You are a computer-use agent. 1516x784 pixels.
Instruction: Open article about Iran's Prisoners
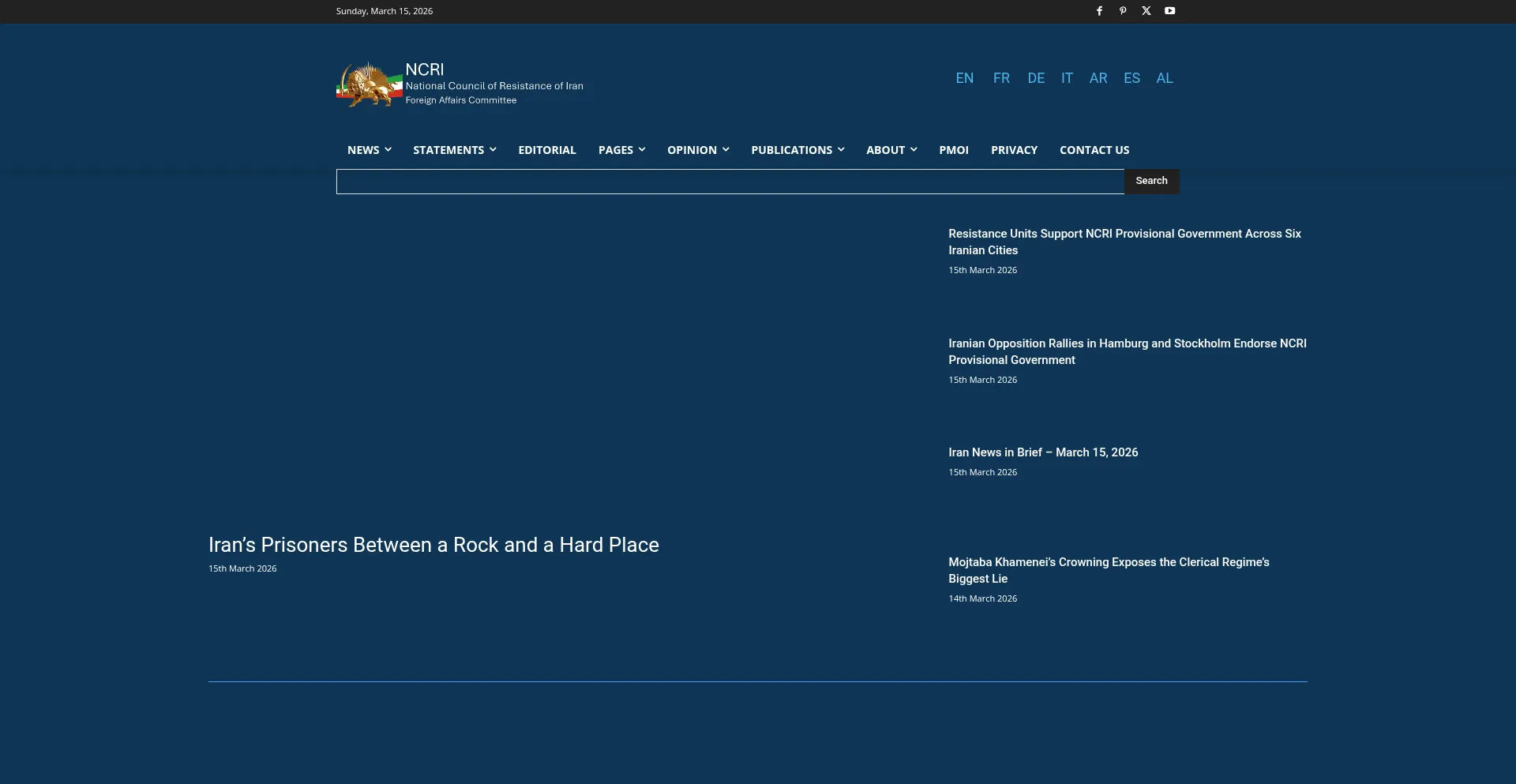click(433, 545)
